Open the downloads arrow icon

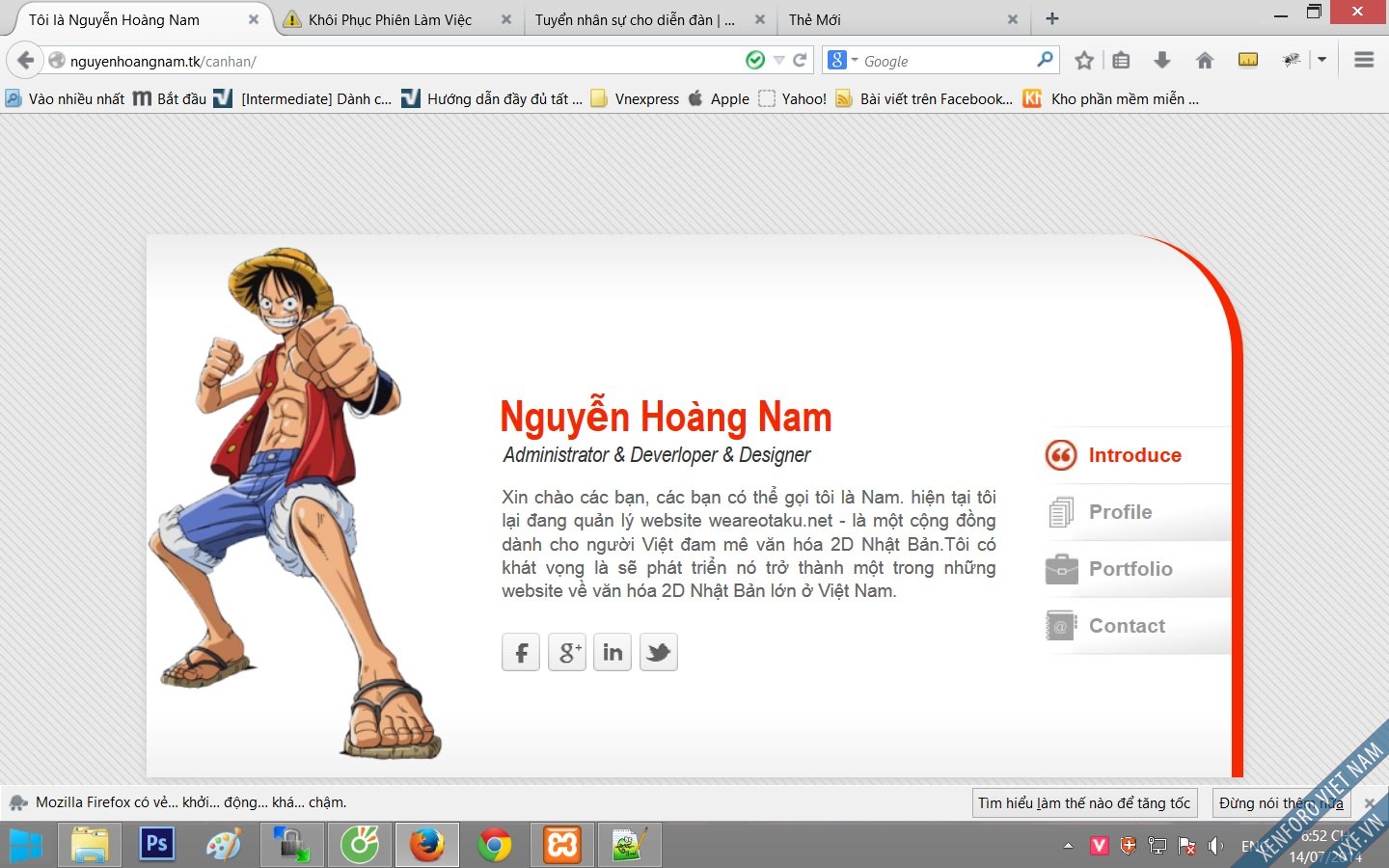tap(1162, 61)
